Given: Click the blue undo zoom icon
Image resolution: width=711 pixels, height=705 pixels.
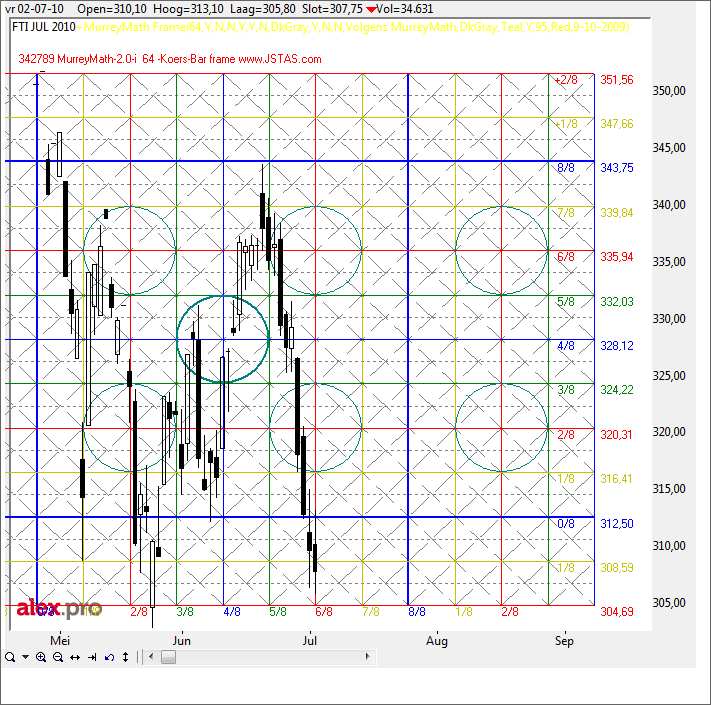Looking at the screenshot, I should click(x=108, y=657).
